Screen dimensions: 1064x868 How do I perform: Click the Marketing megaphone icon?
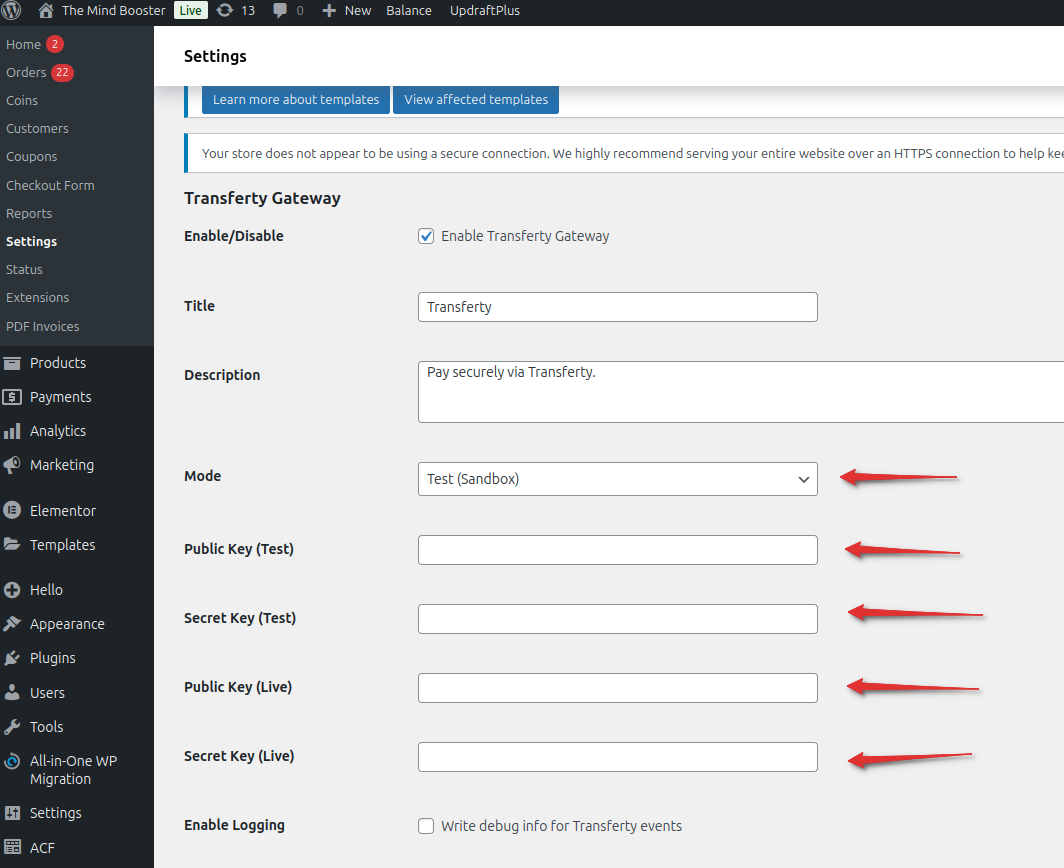tap(12, 465)
